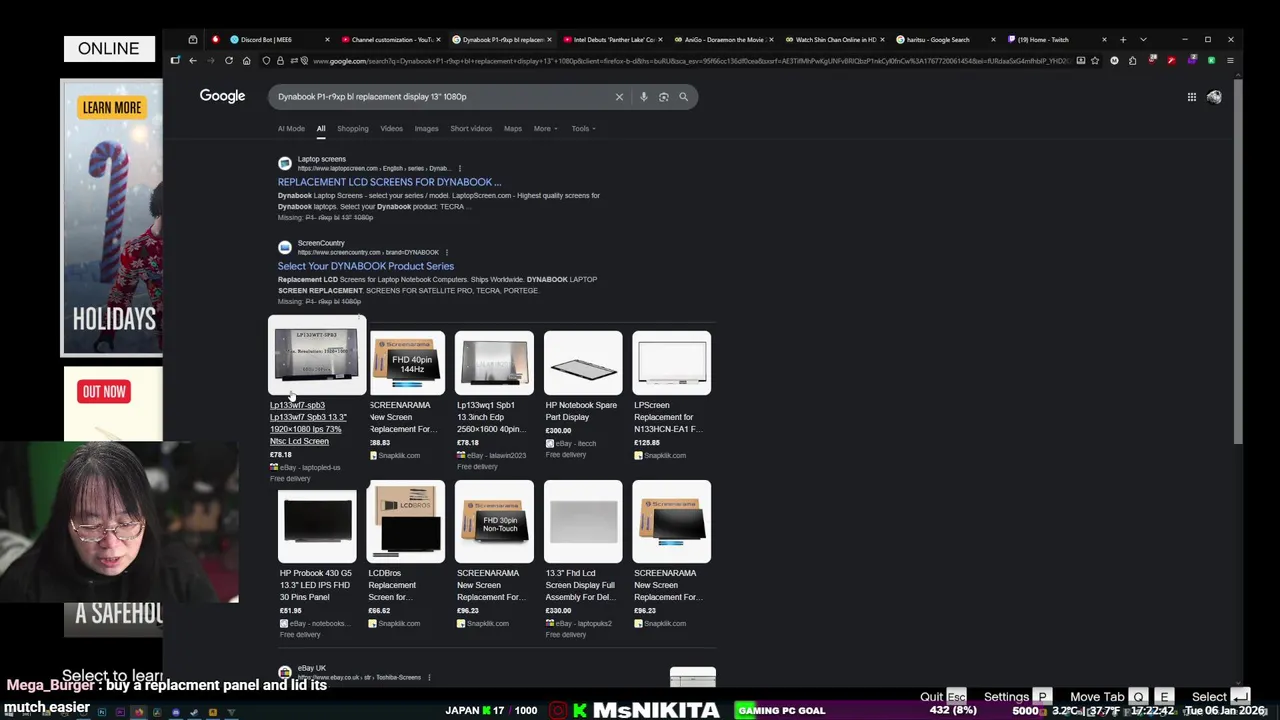
Task: Close the Discord Bot MEE6 tab
Action: pyautogui.click(x=327, y=40)
